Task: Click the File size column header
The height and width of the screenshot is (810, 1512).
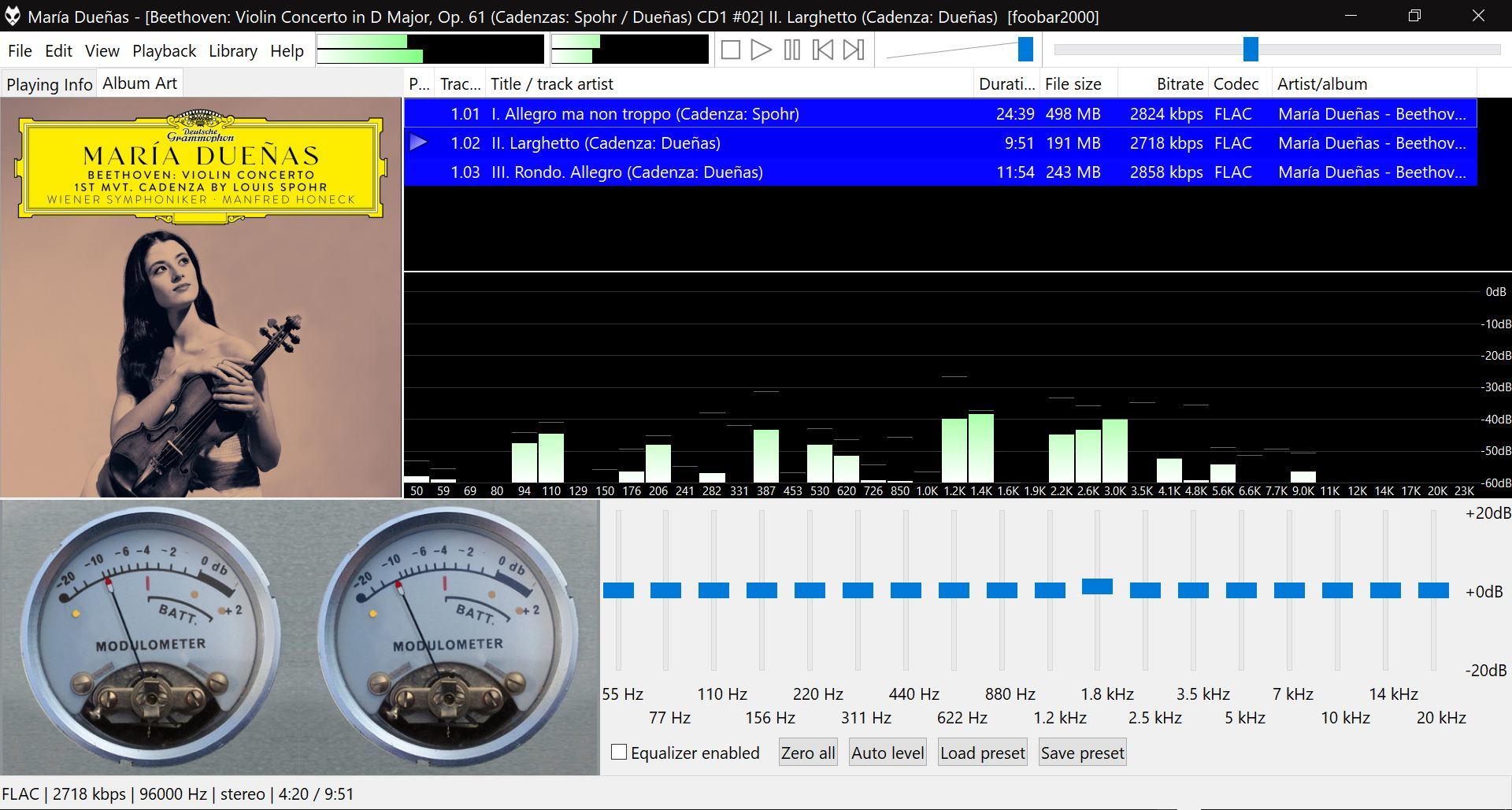Action: click(1079, 84)
